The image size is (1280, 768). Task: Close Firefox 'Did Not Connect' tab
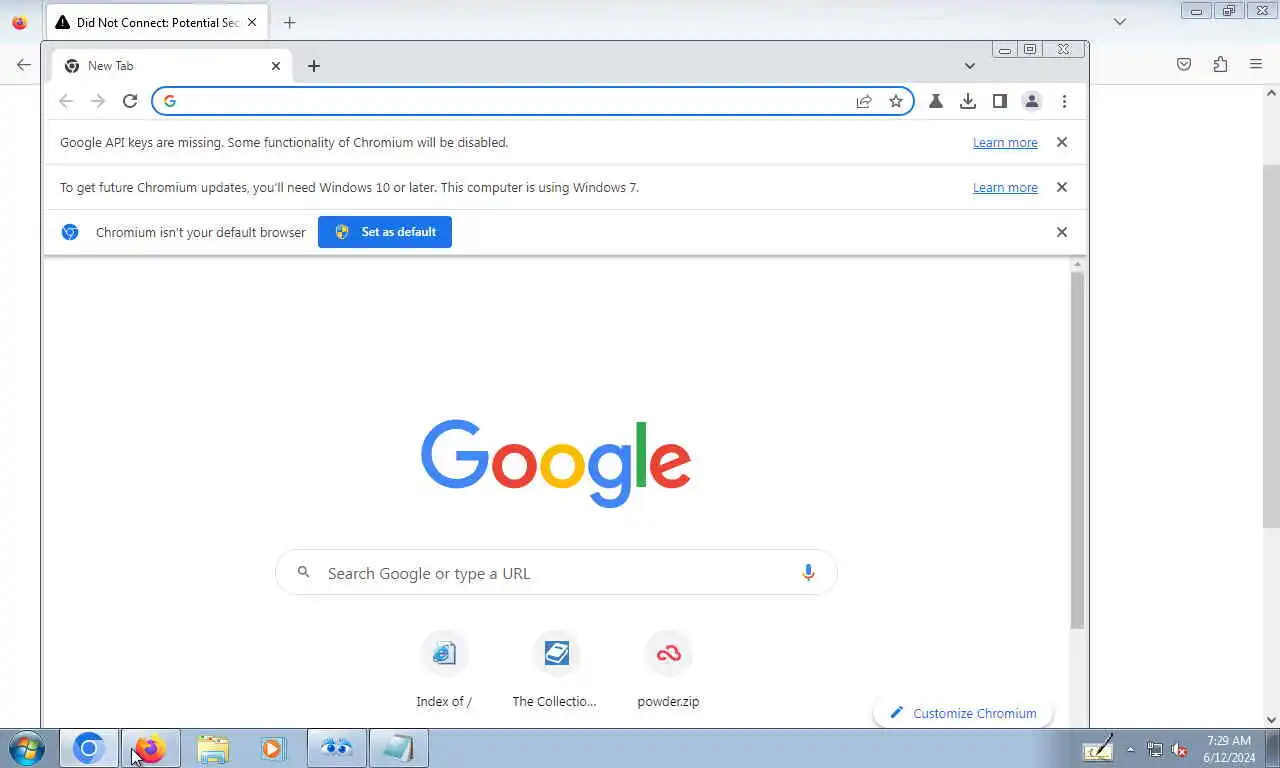pos(252,22)
